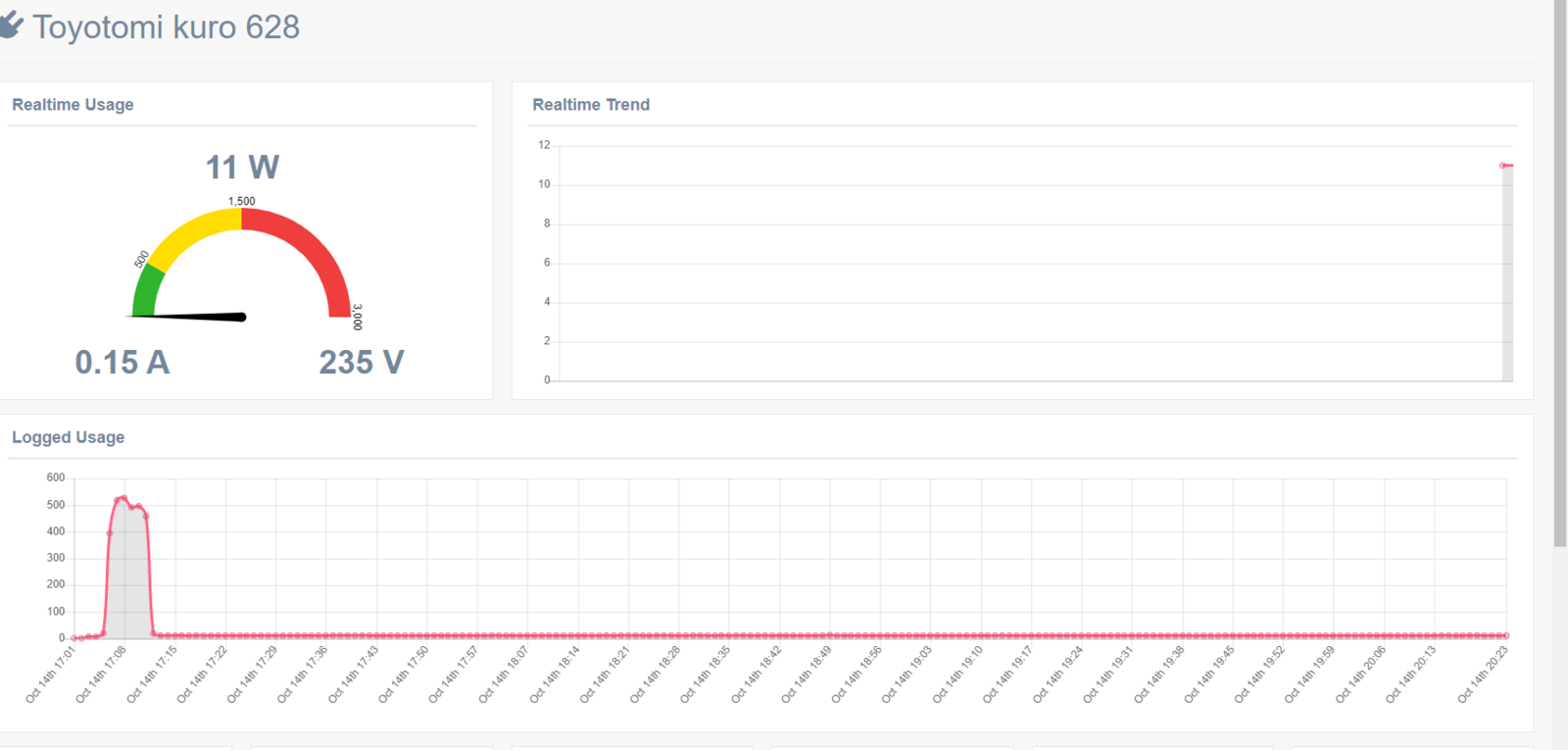Click the 235 V voltage reading
1568x750 pixels.
362,363
